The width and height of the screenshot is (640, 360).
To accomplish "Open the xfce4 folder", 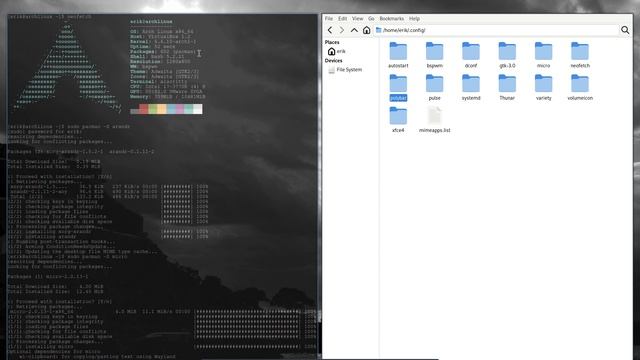I will pyautogui.click(x=398, y=120).
